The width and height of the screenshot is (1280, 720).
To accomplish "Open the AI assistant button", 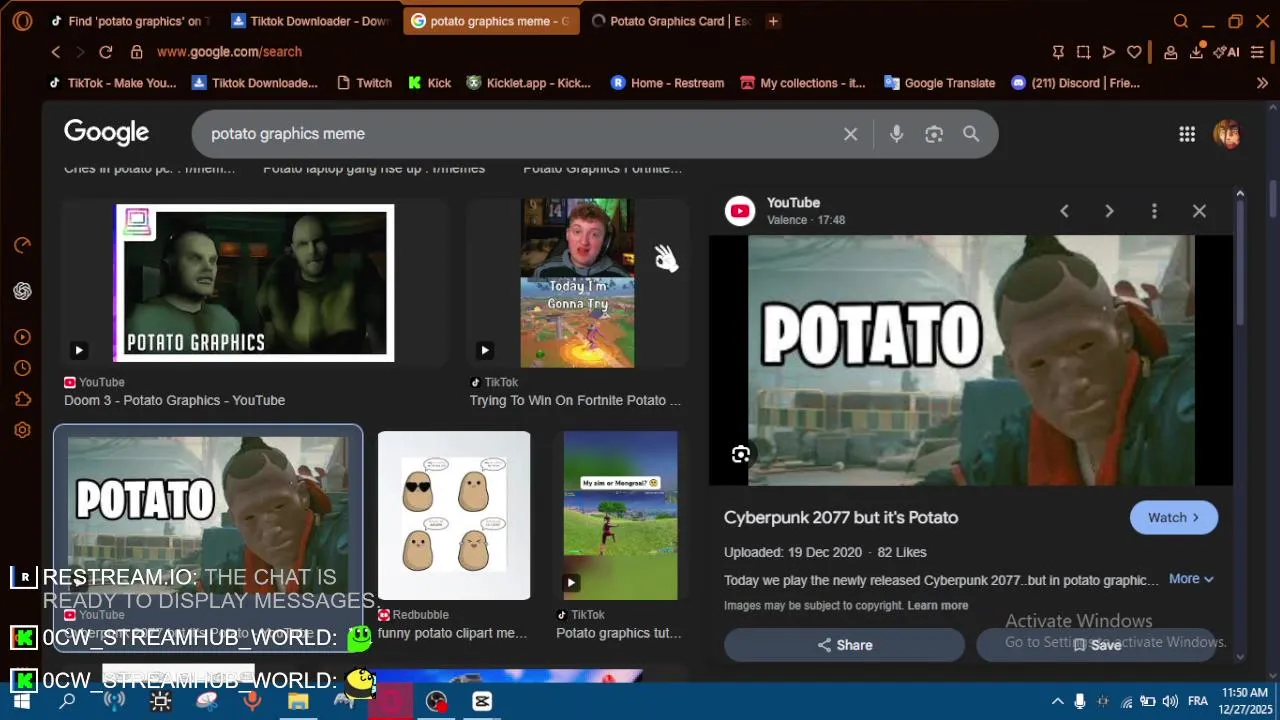I will pyautogui.click(x=1227, y=52).
